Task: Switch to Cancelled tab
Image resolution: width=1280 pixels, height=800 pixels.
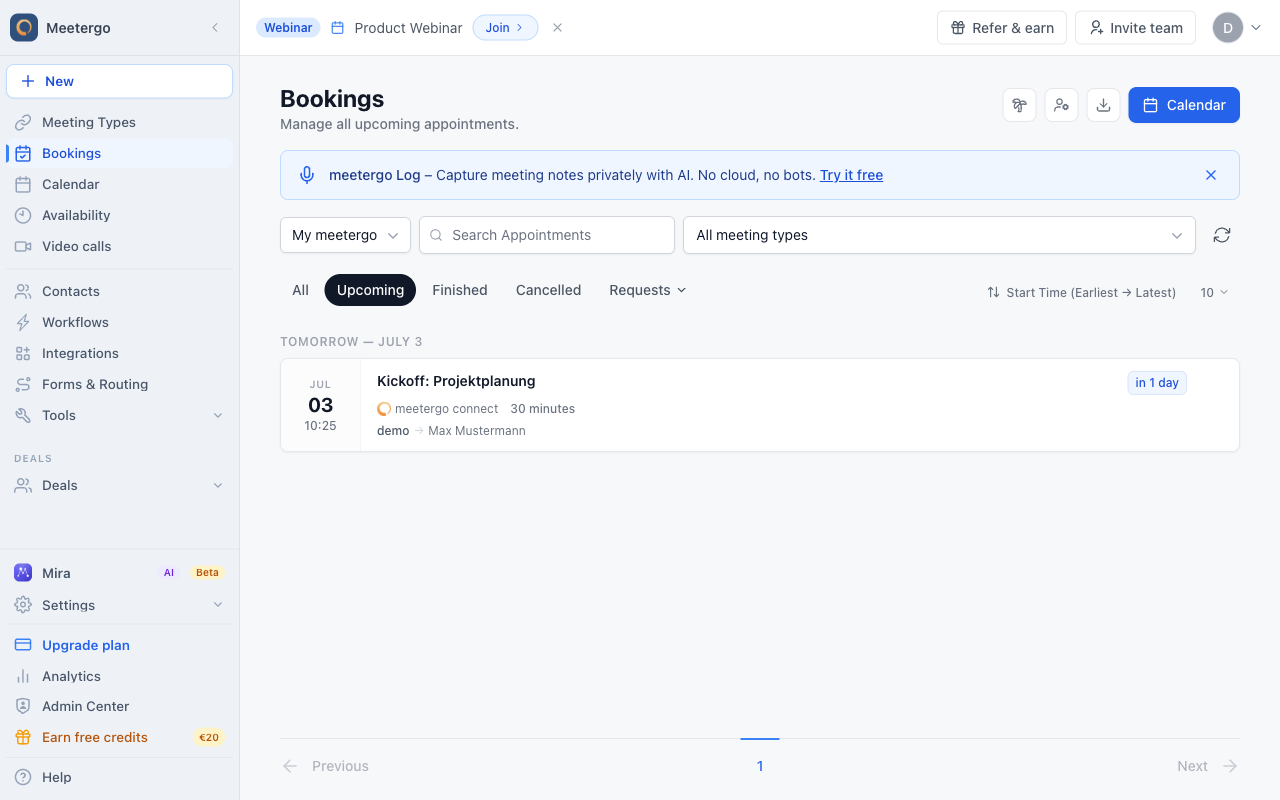Action: (548, 290)
